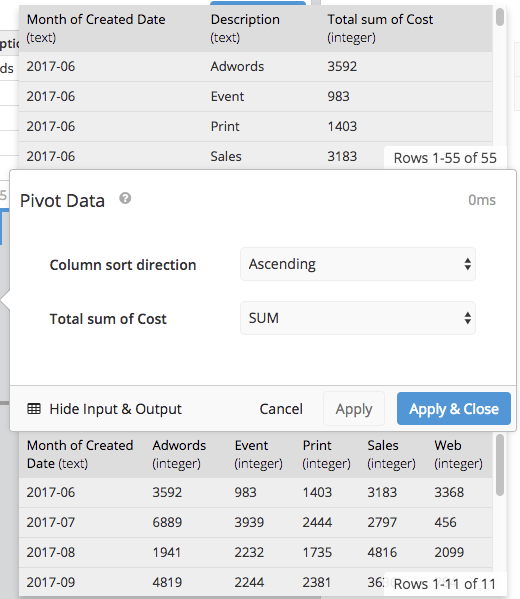Click the Month of Created Date input header
520x599 pixels.
(x=96, y=28)
